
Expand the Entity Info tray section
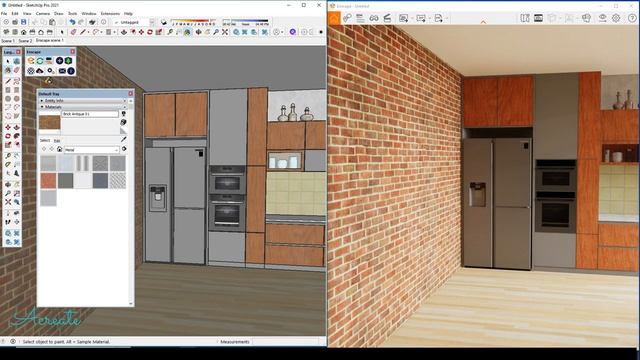click(82, 100)
